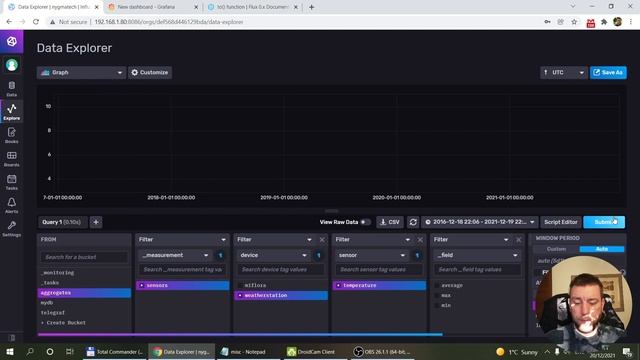Image resolution: width=640 pixels, height=360 pixels.
Task: Go to Explore in sidebar
Action: click(11, 112)
